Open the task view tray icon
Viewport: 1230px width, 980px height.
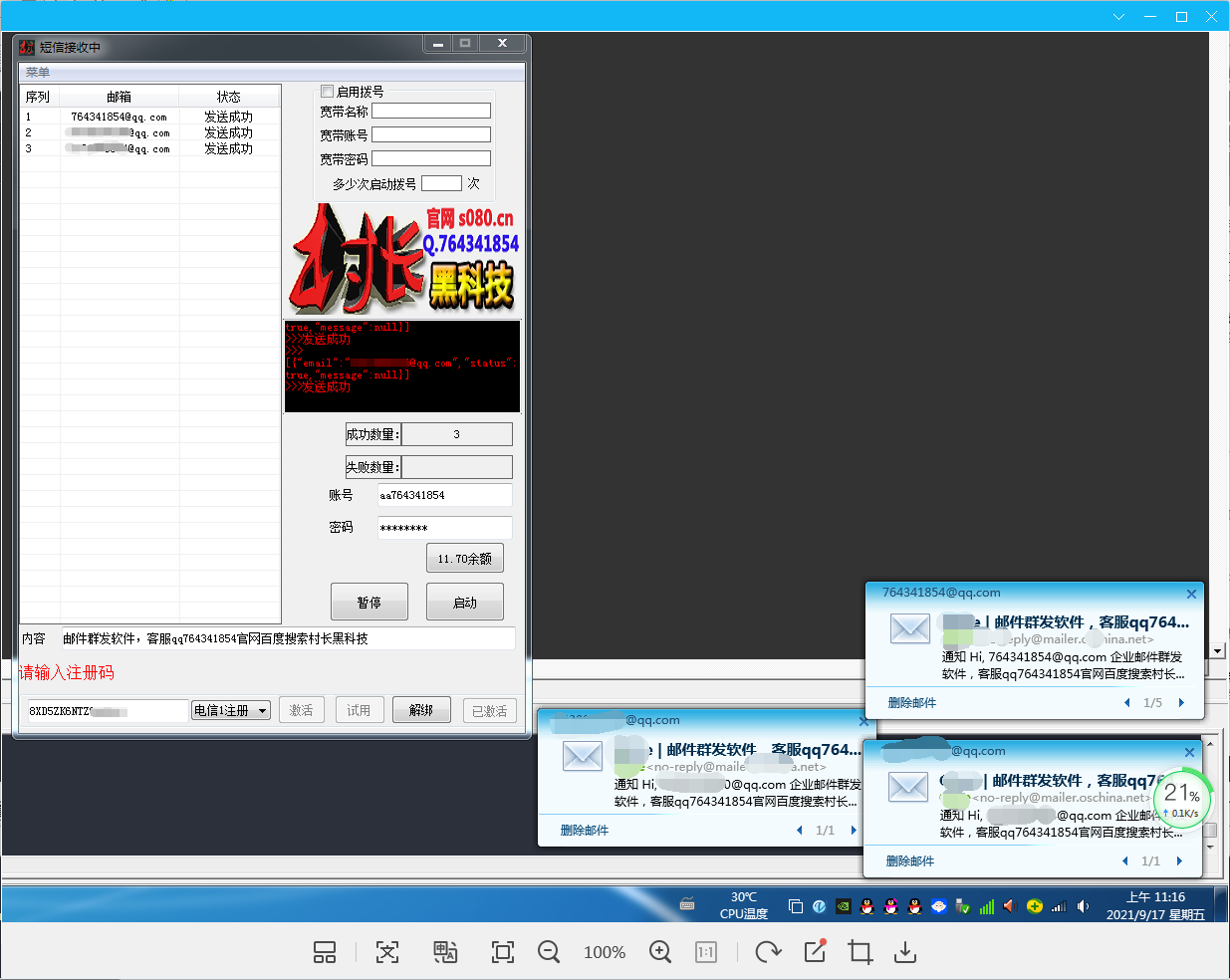pyautogui.click(x=795, y=906)
